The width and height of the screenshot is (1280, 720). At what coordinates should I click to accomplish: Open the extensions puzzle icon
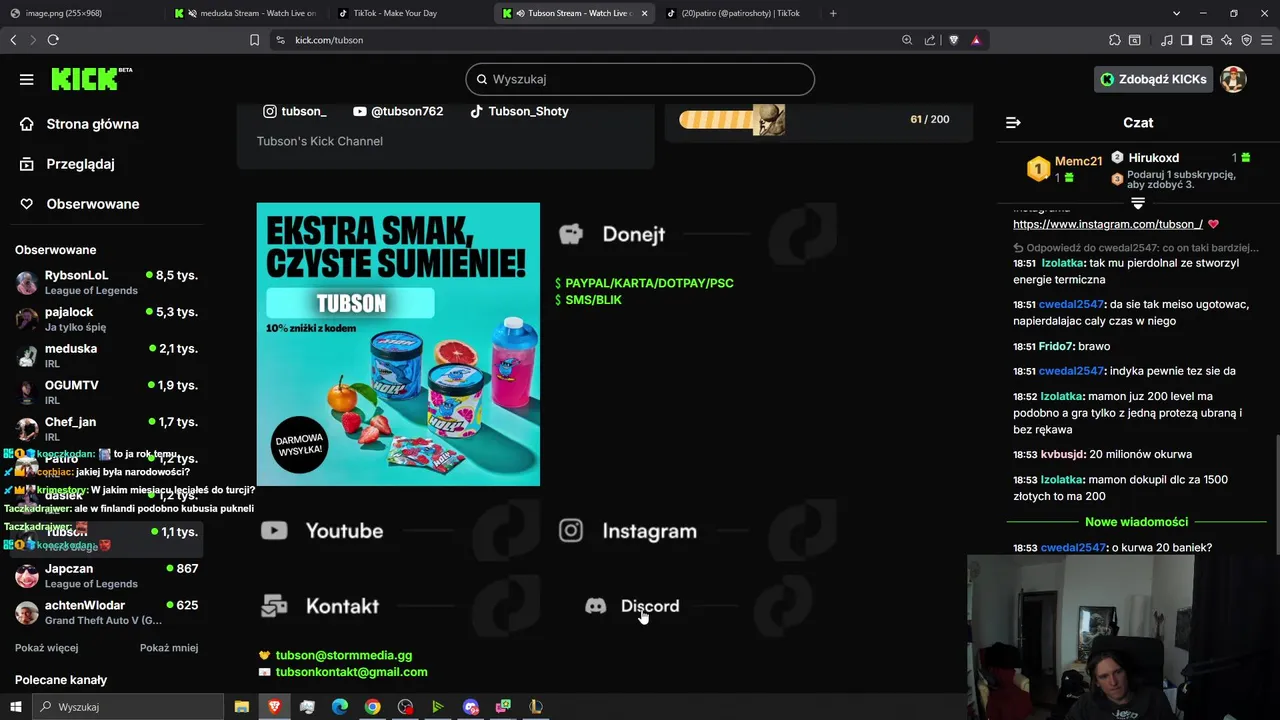1115,40
